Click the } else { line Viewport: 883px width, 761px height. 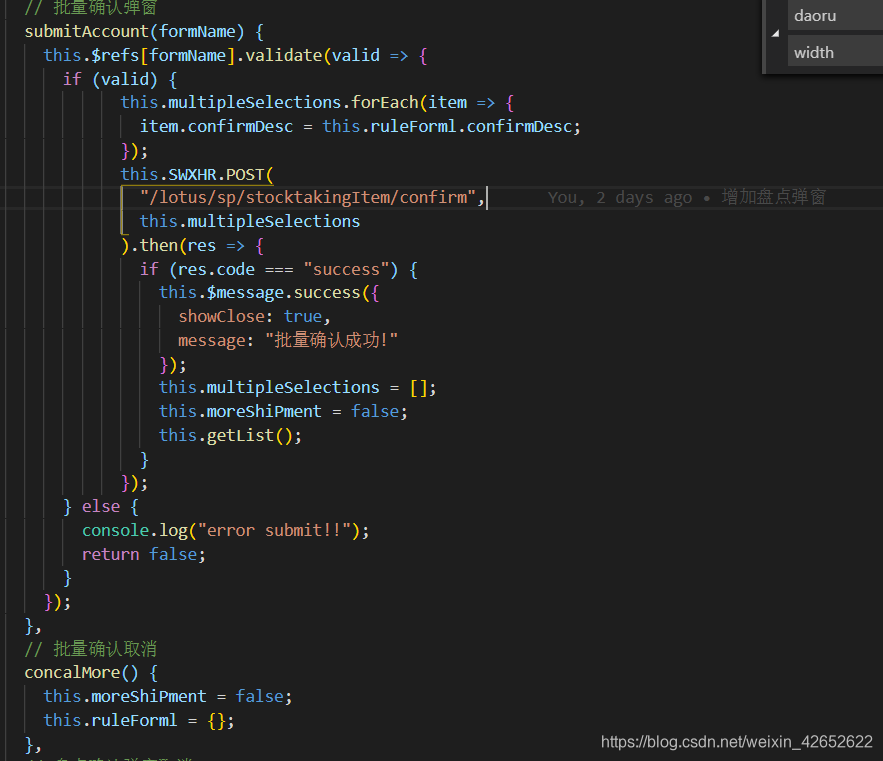tap(101, 506)
